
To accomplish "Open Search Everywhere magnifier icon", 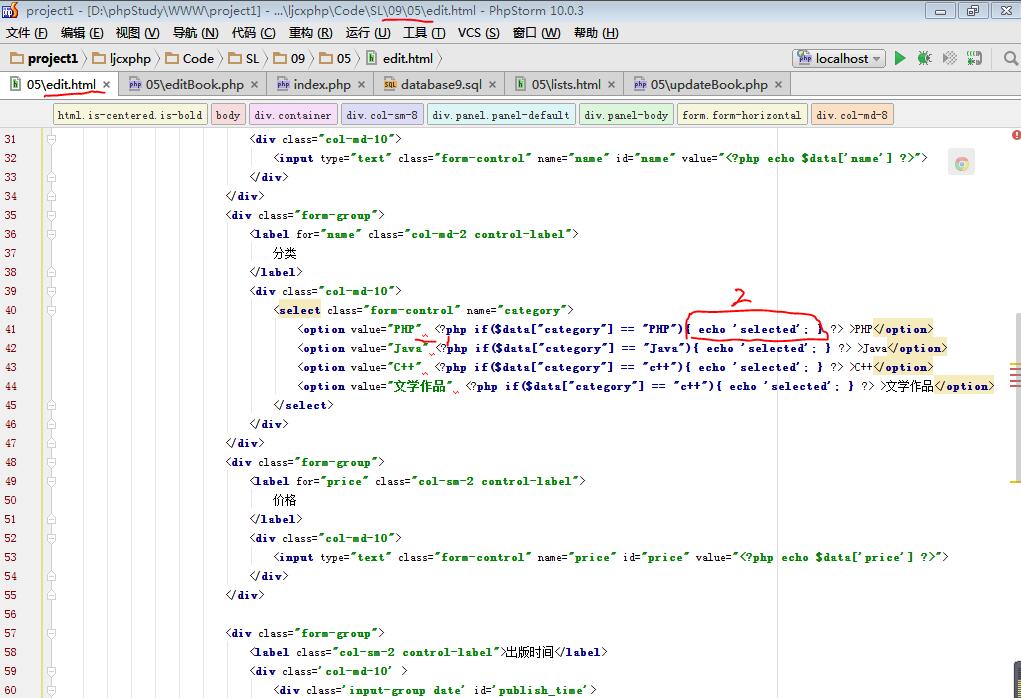I will (x=1011, y=59).
